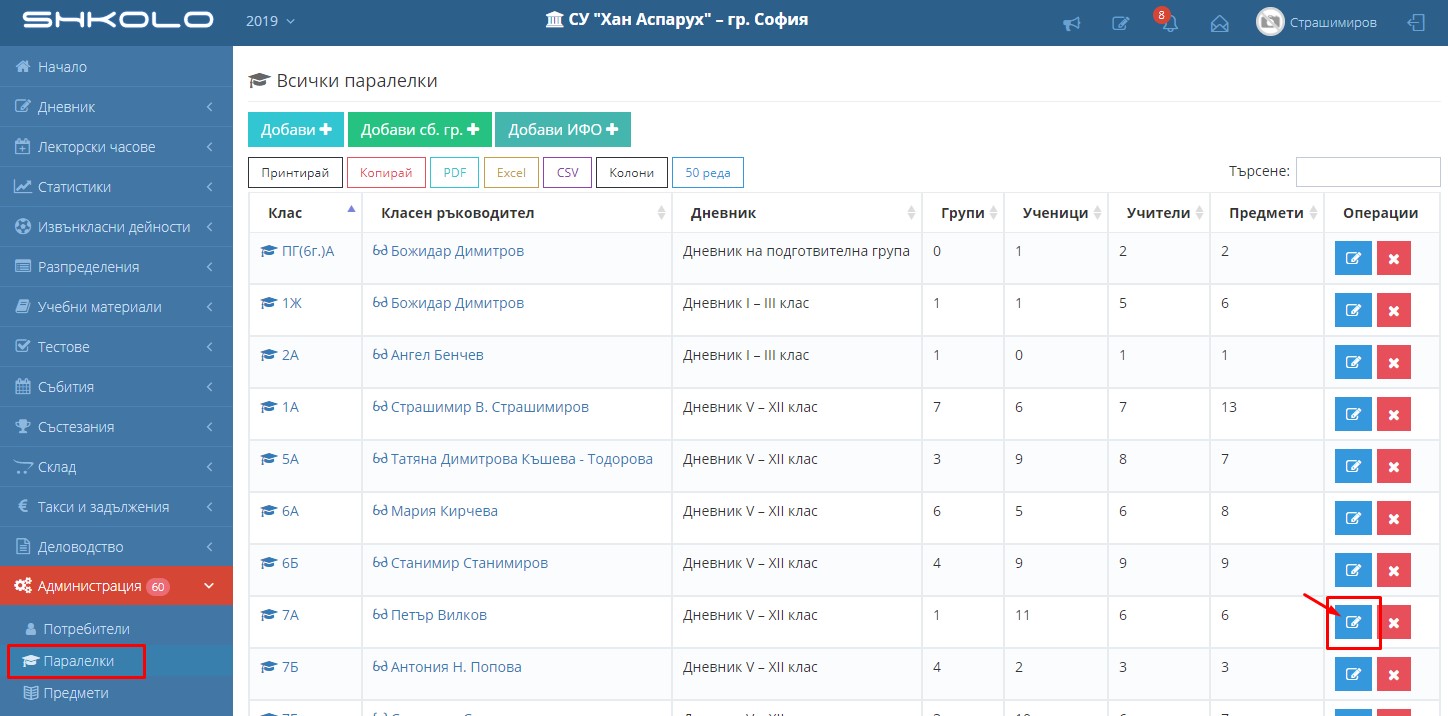Delete the 7А class row
1448x716 pixels.
pos(1394,622)
